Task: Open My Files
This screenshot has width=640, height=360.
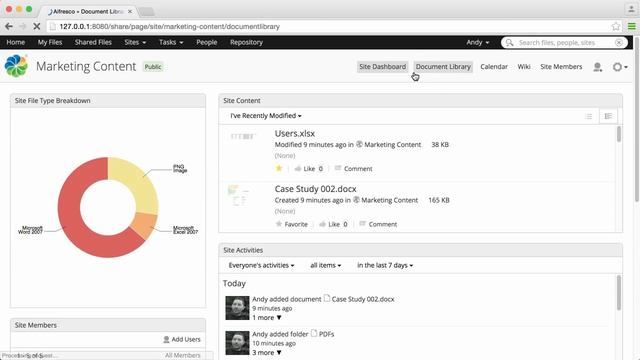Action: pyautogui.click(x=50, y=42)
